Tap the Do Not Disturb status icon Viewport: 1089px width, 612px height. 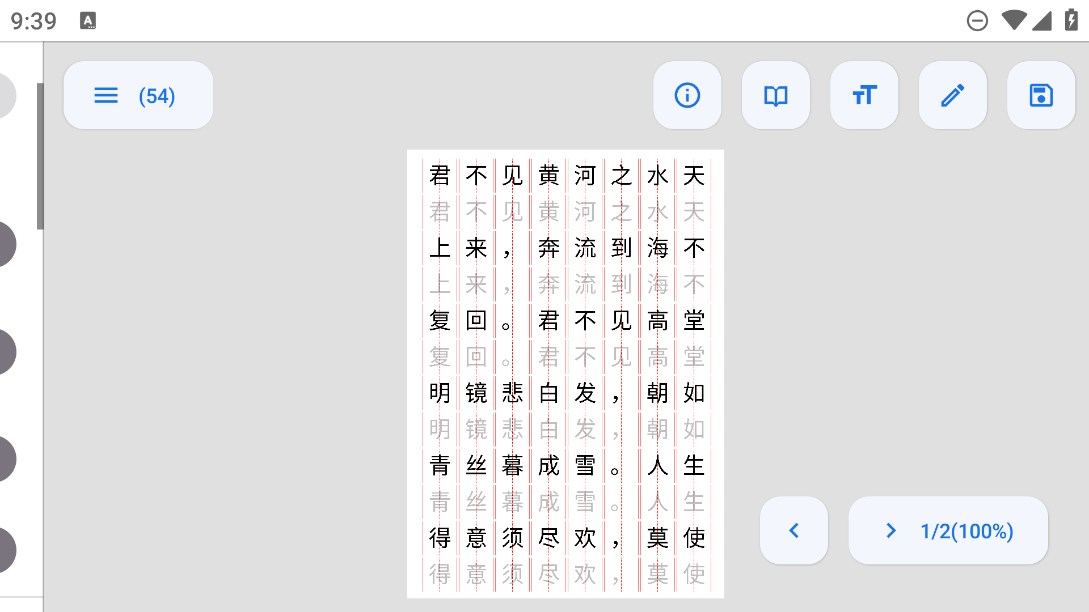point(976,21)
